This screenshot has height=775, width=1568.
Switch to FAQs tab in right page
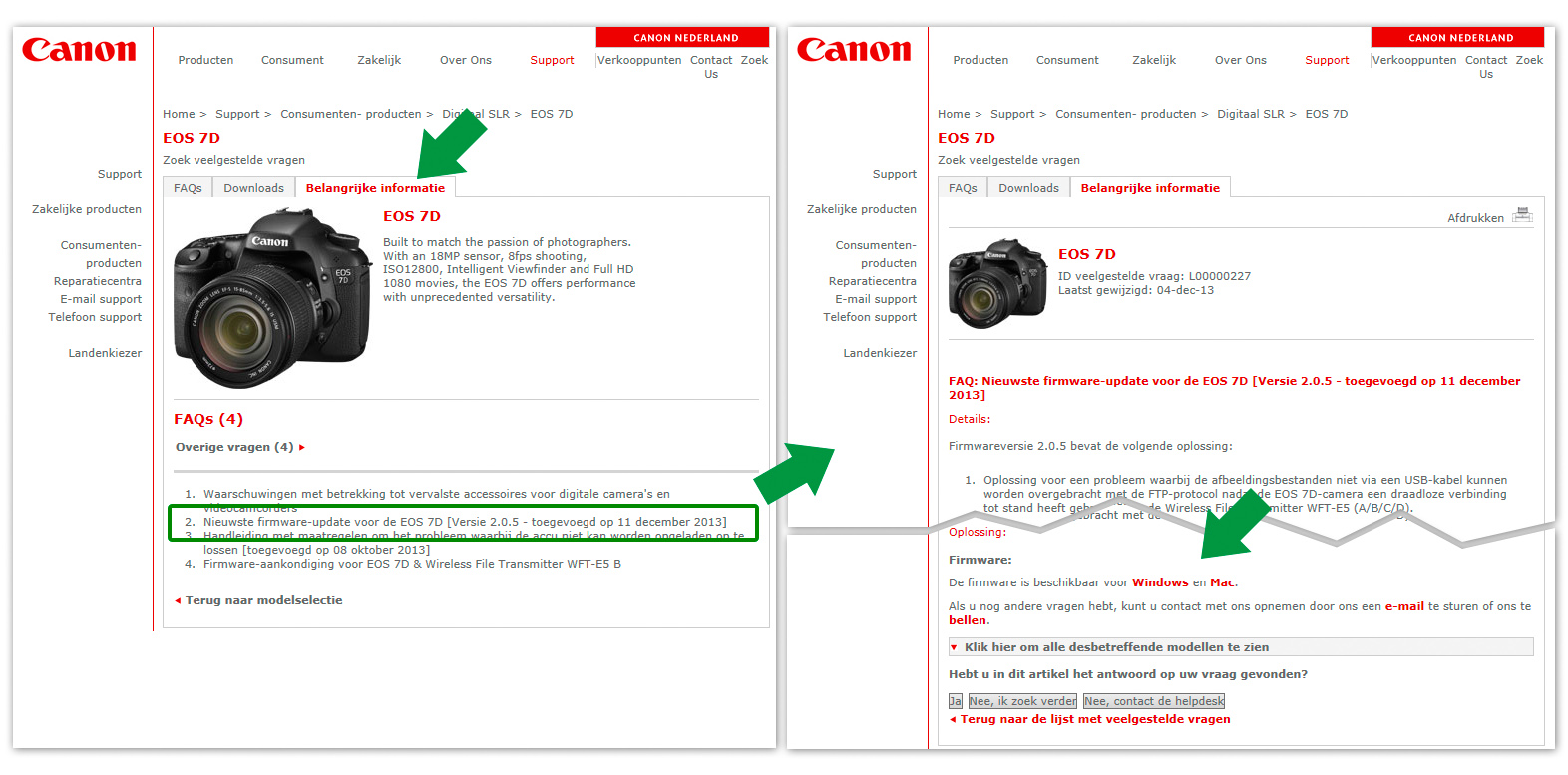point(963,188)
